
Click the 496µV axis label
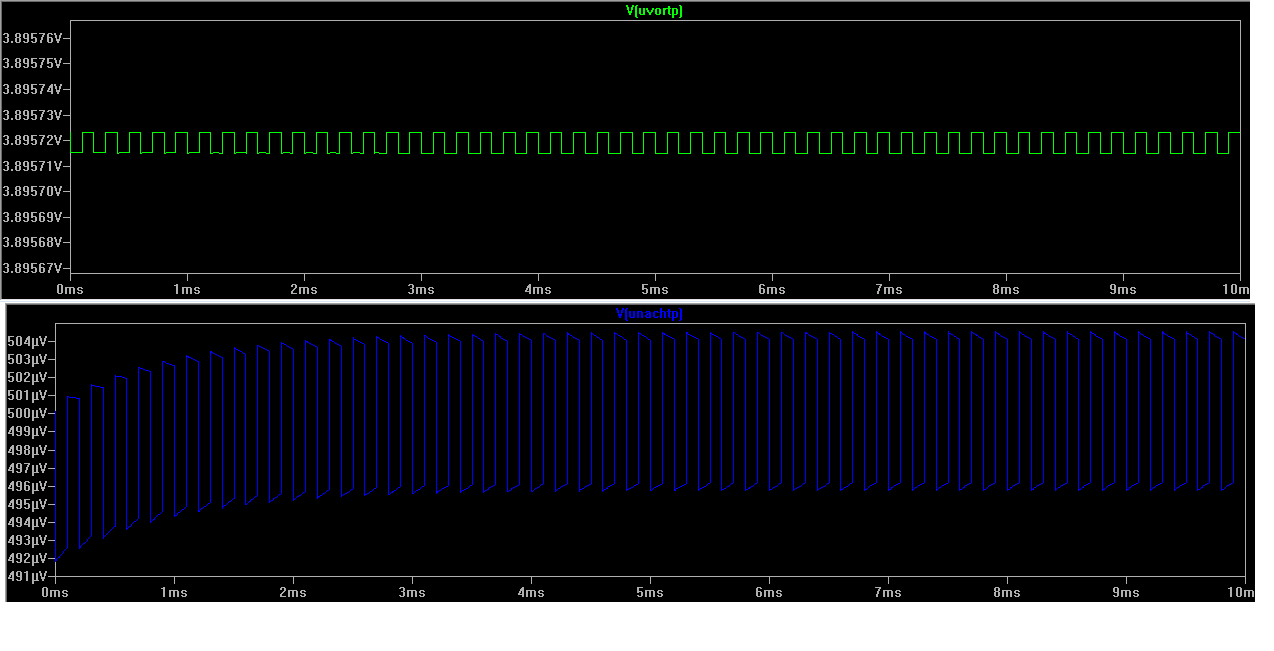(x=28, y=486)
